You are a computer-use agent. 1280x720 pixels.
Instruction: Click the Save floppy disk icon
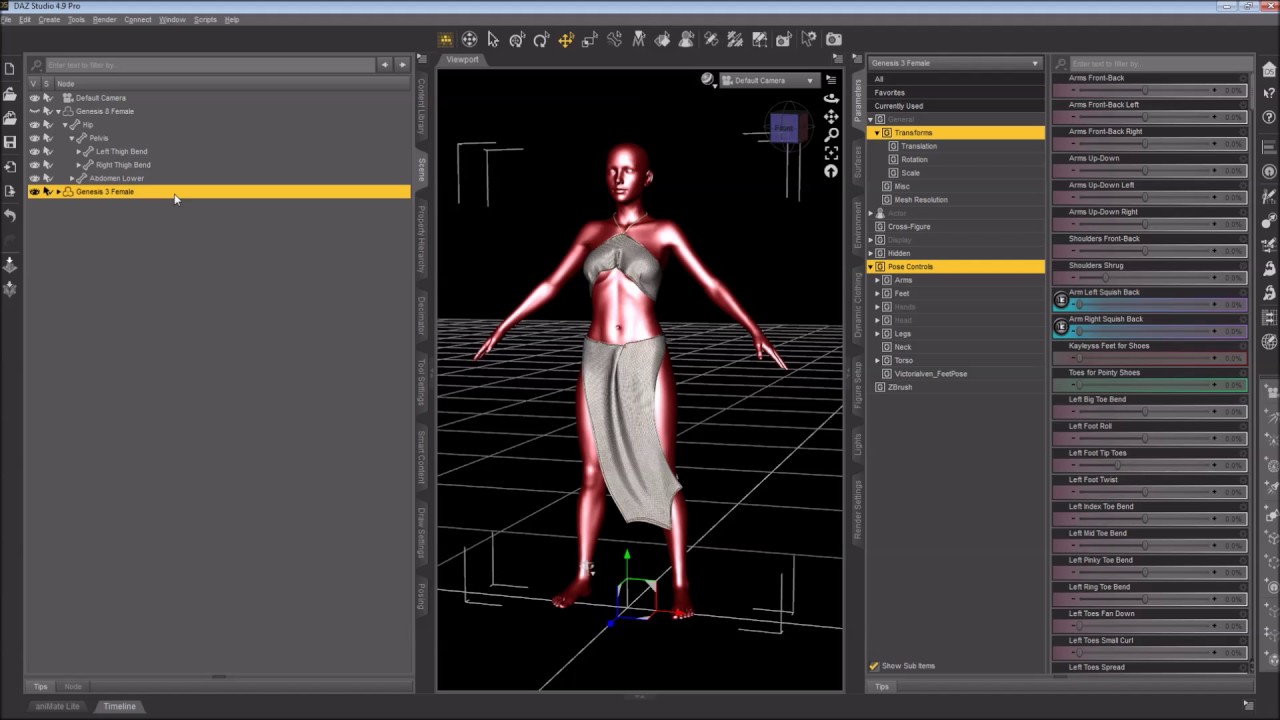coord(10,142)
